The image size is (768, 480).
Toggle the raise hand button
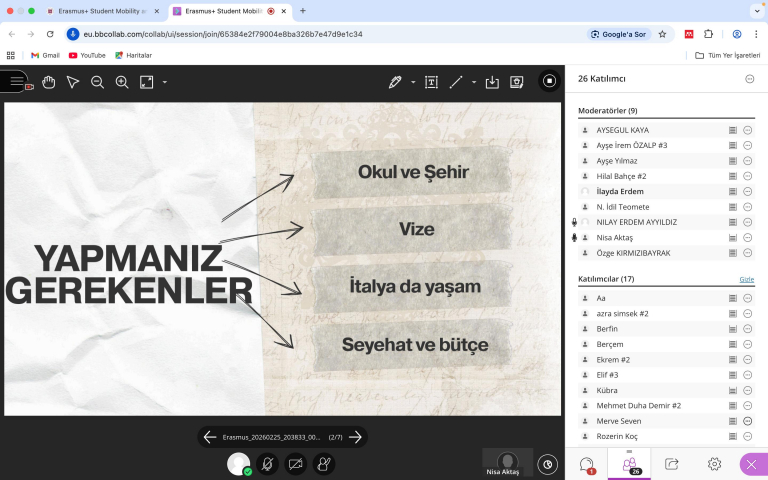(323, 463)
